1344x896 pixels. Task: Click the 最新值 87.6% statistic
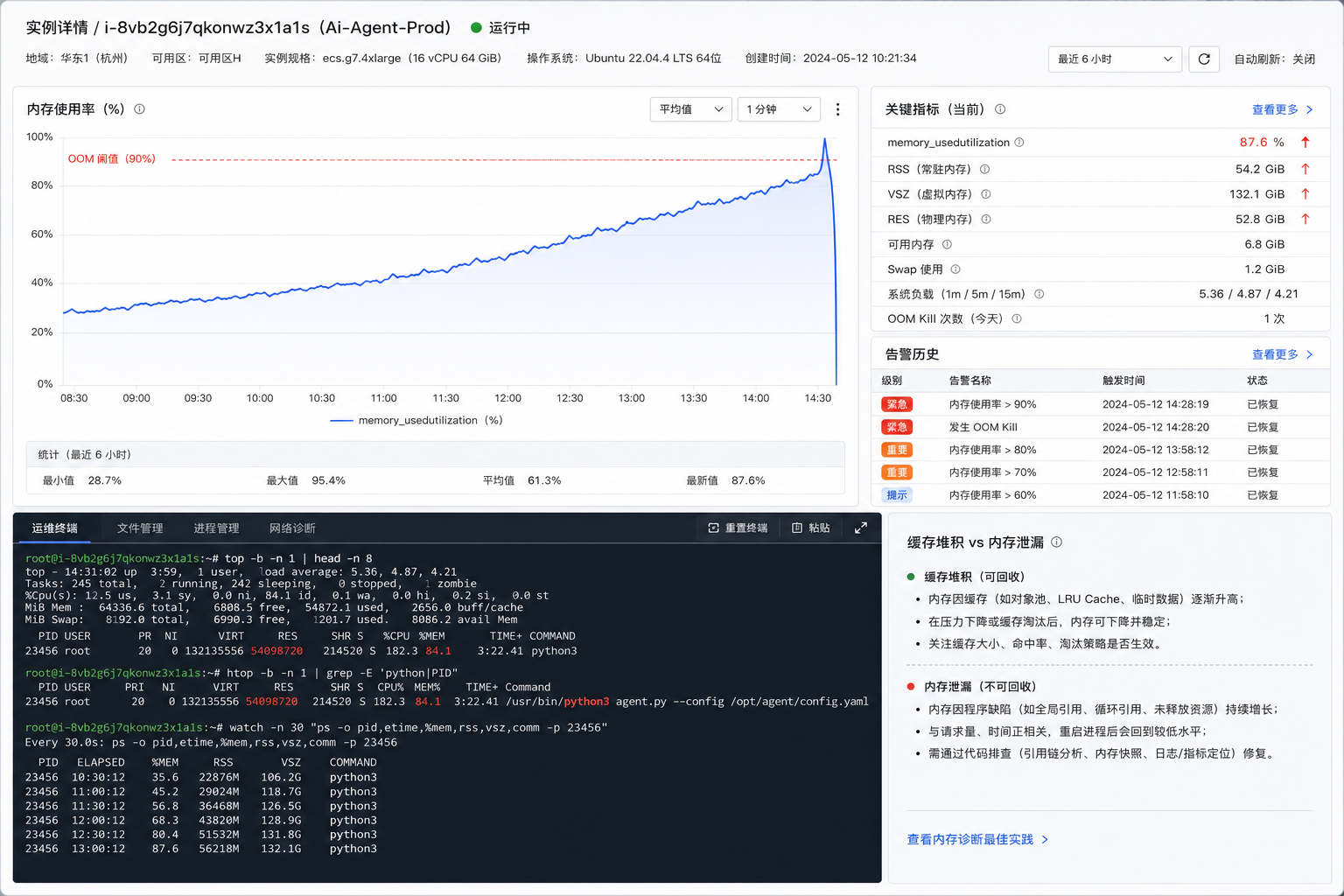(726, 480)
